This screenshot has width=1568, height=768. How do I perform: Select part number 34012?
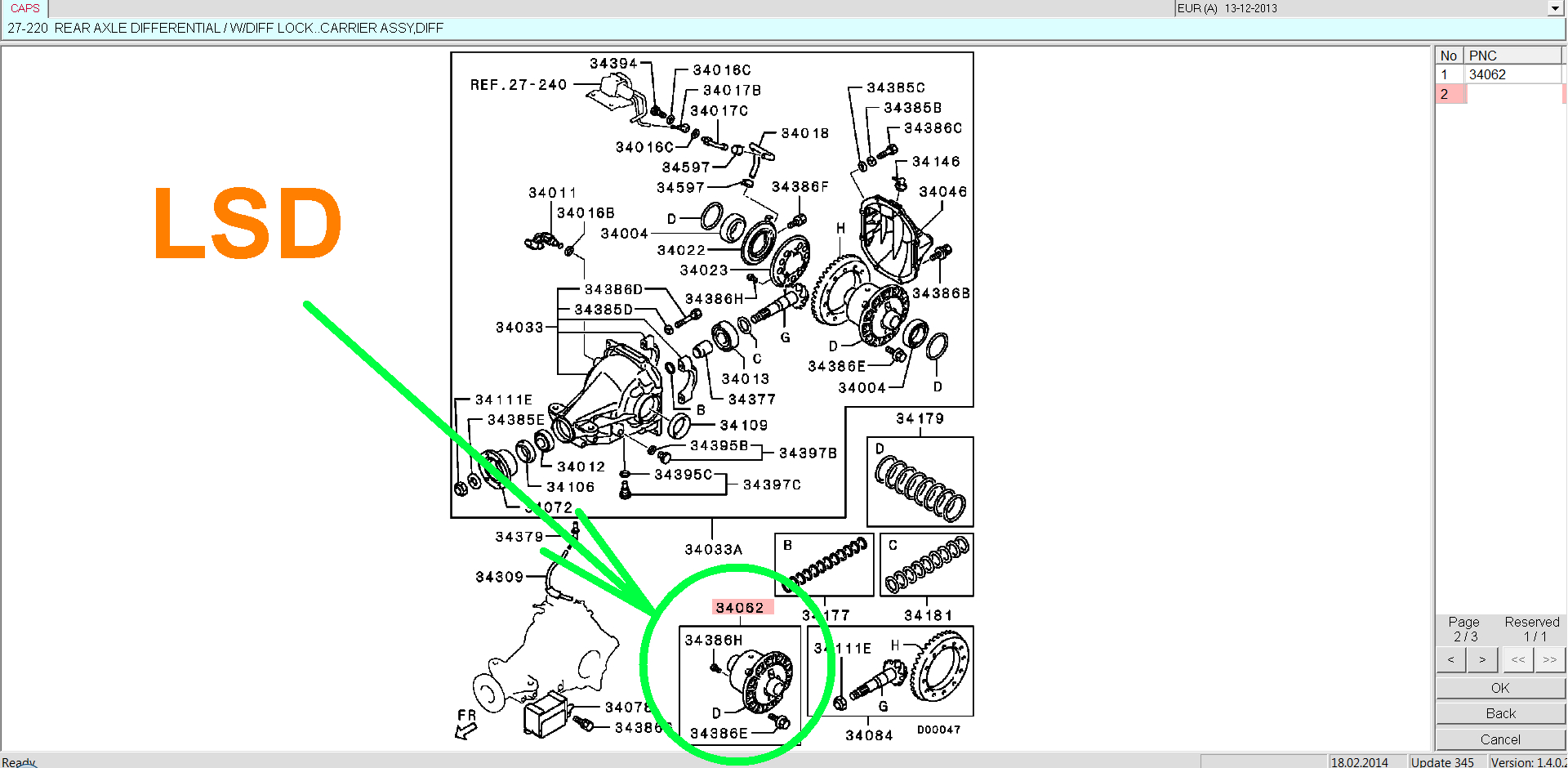[x=581, y=467]
